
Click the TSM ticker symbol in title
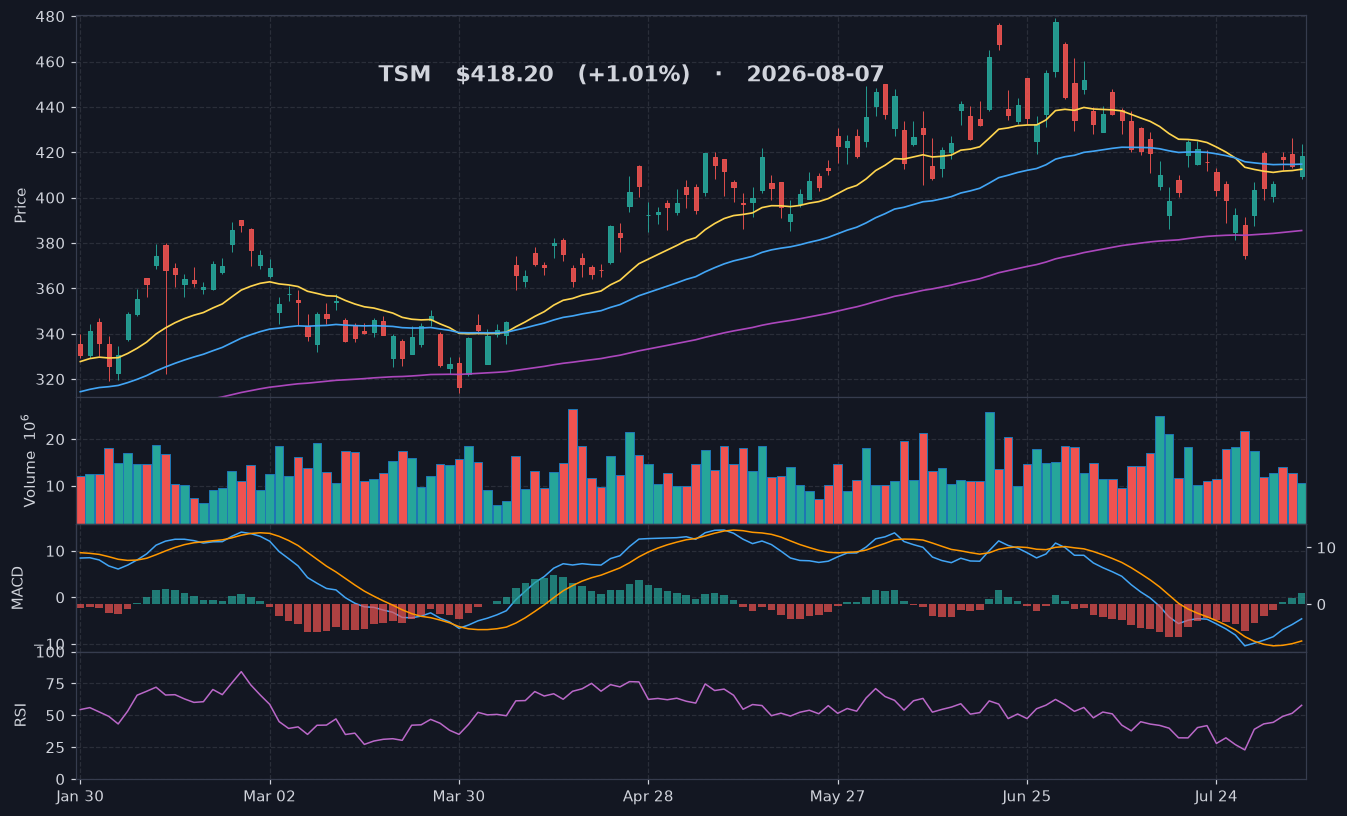click(x=404, y=74)
